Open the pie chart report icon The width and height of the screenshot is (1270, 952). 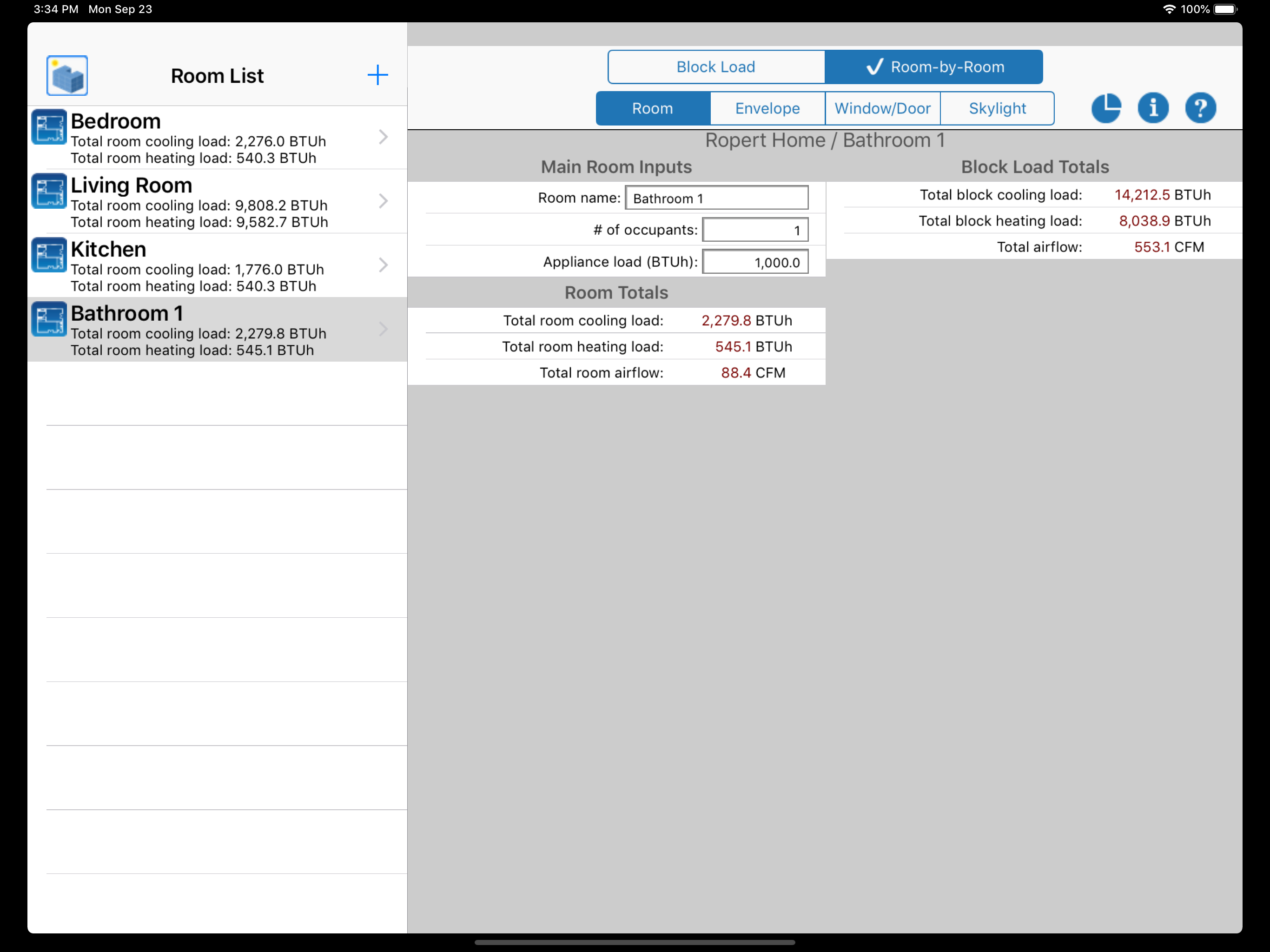tap(1106, 108)
